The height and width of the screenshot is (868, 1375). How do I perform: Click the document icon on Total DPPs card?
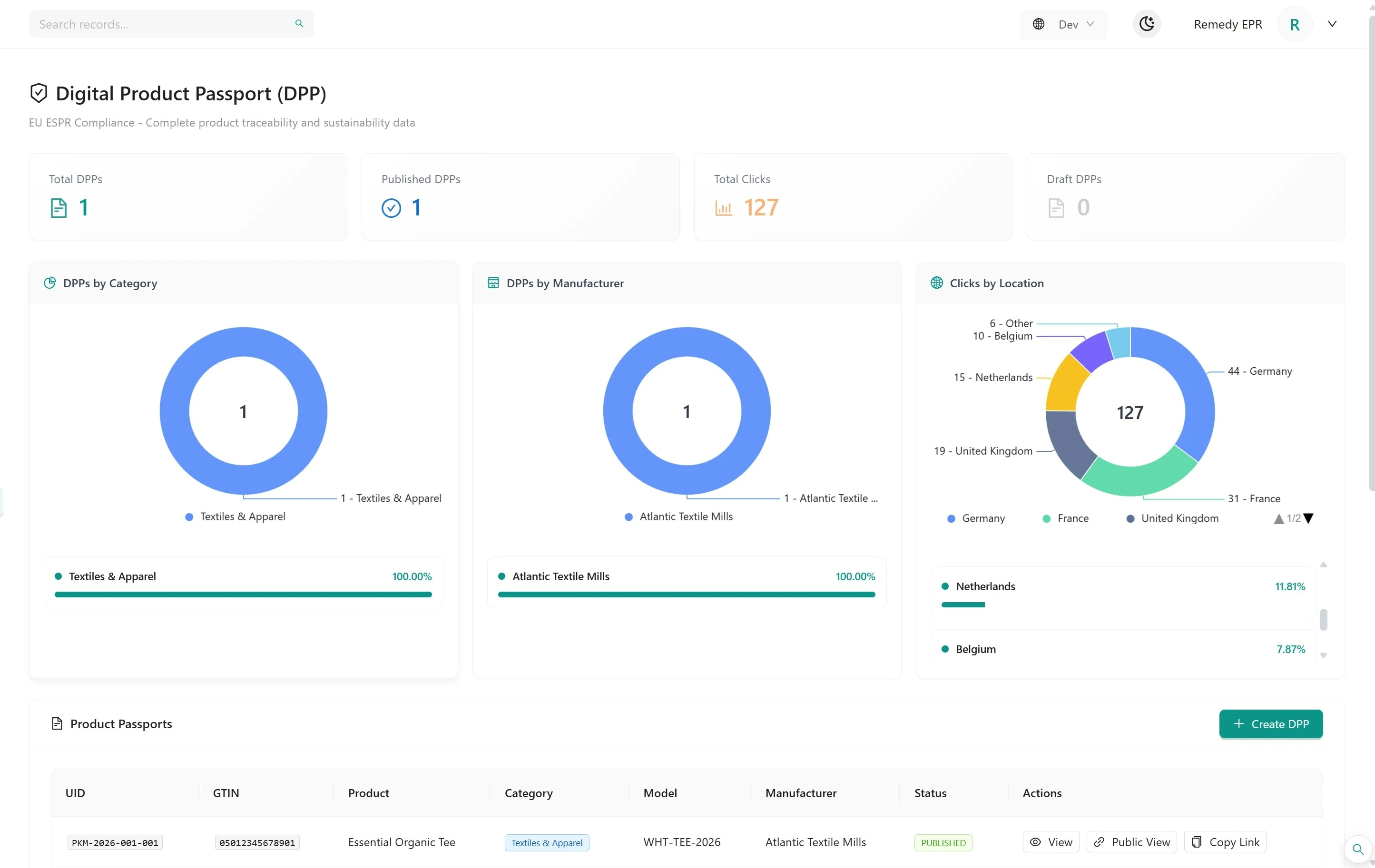pos(59,208)
